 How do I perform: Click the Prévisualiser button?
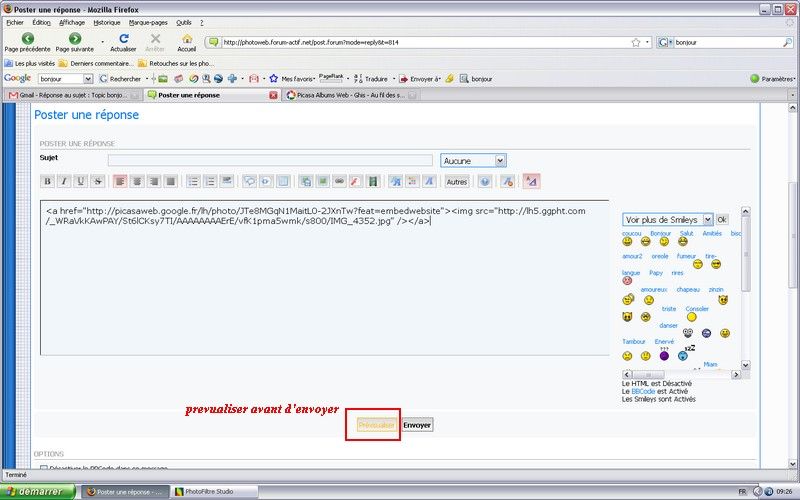point(377,425)
